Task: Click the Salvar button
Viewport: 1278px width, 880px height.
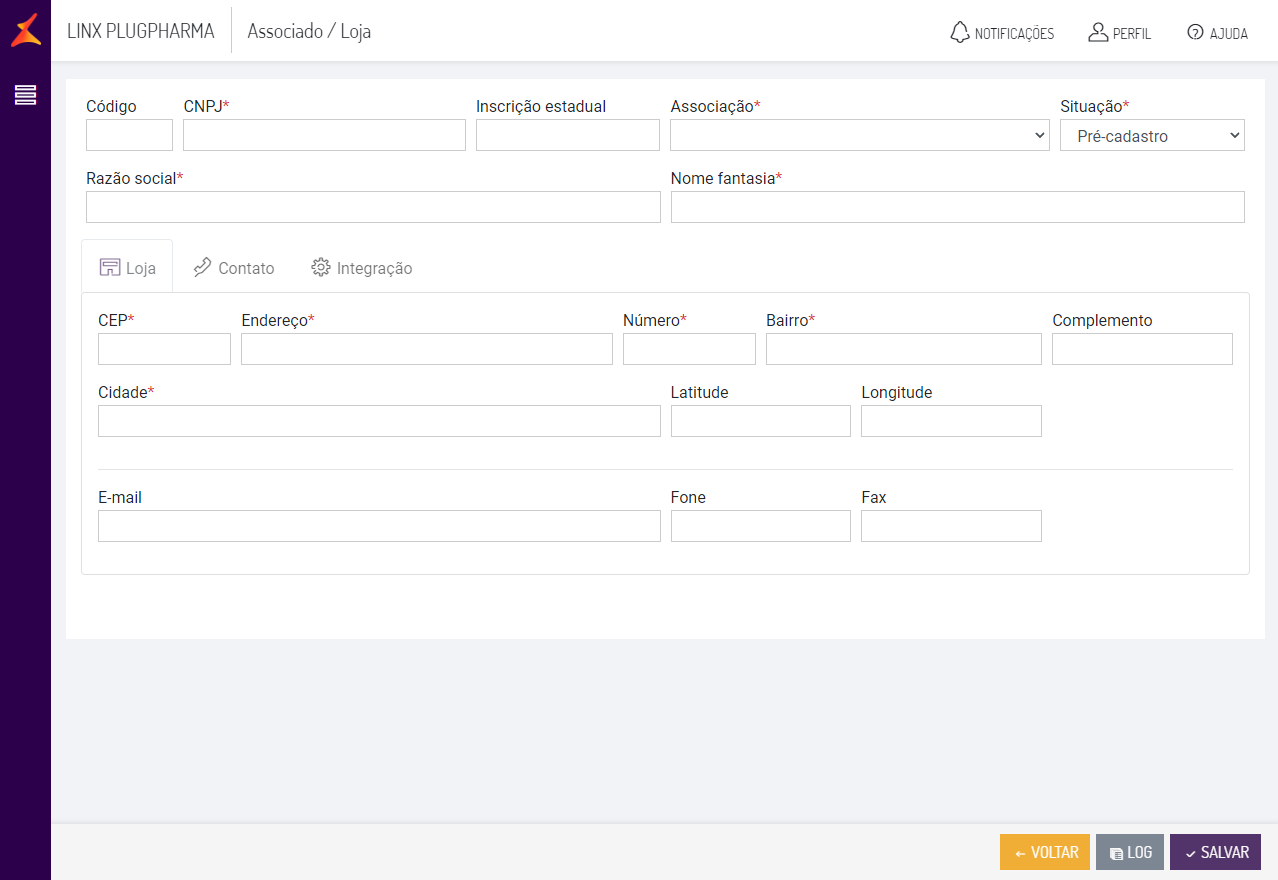Action: 1215,852
